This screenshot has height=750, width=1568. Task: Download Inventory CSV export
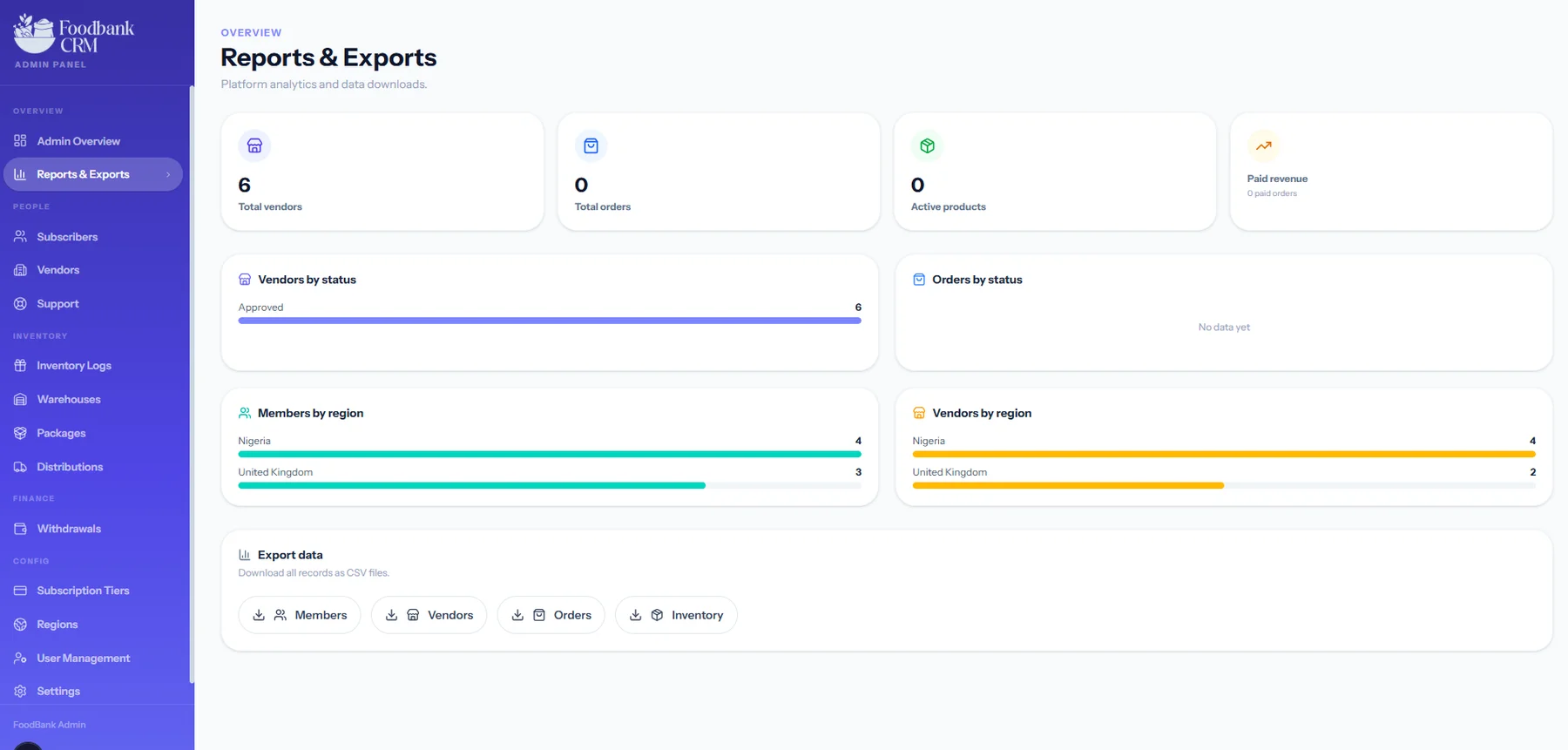click(676, 615)
